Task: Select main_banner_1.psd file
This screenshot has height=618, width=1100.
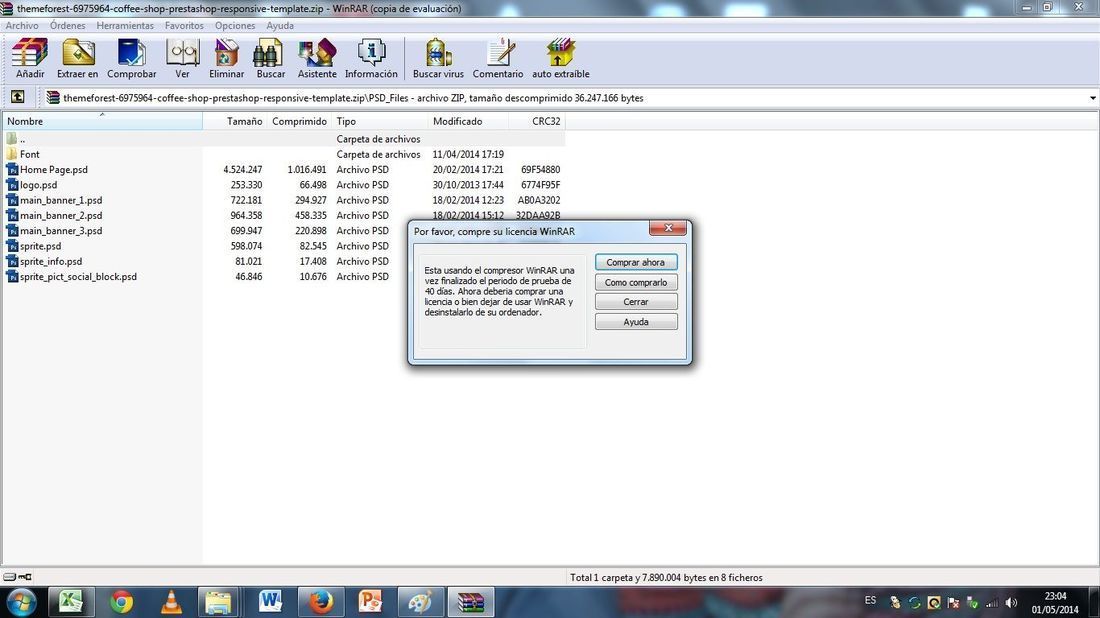Action: tap(283, 201)
